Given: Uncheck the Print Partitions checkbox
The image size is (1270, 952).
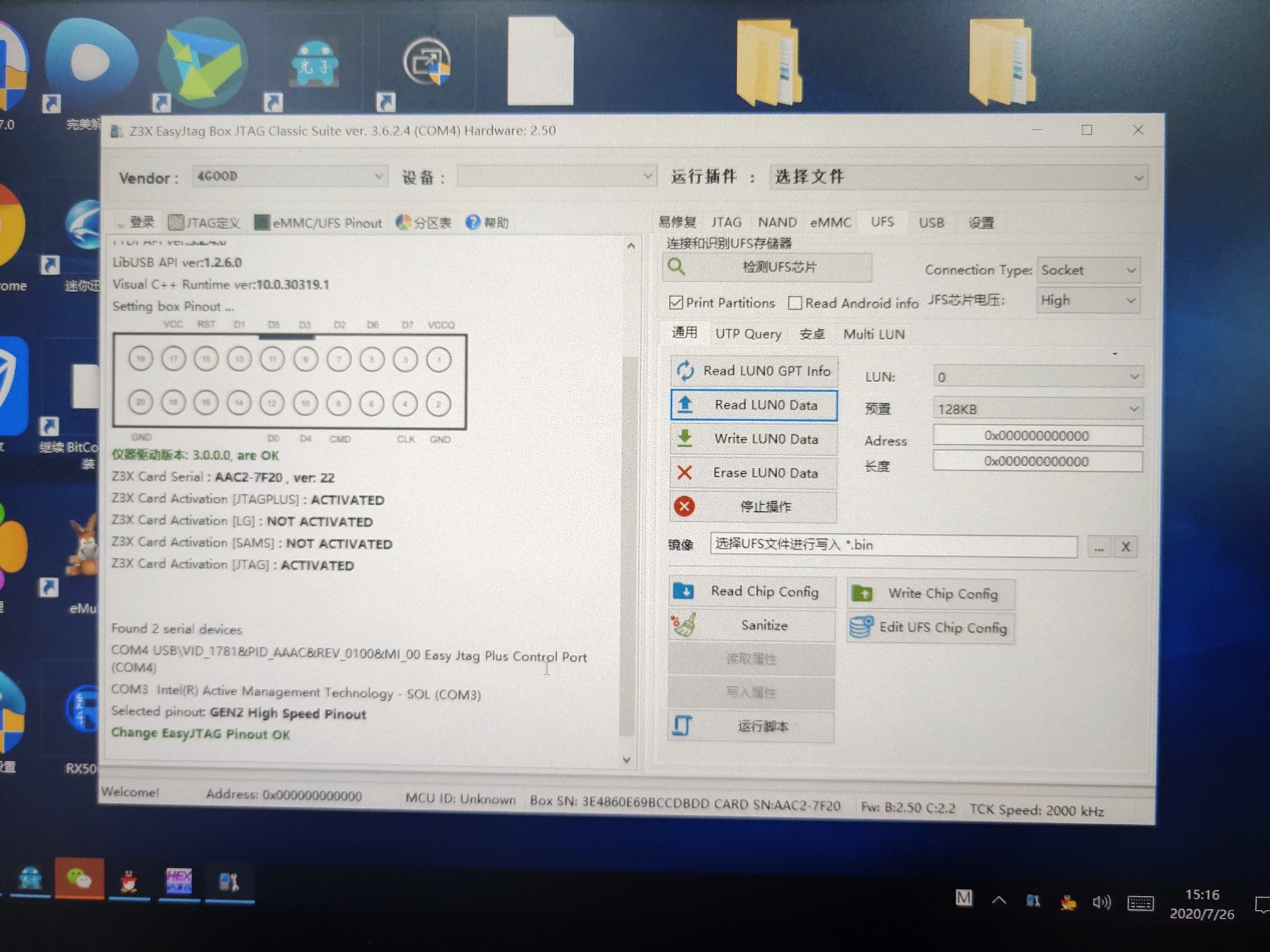Looking at the screenshot, I should coord(676,303).
